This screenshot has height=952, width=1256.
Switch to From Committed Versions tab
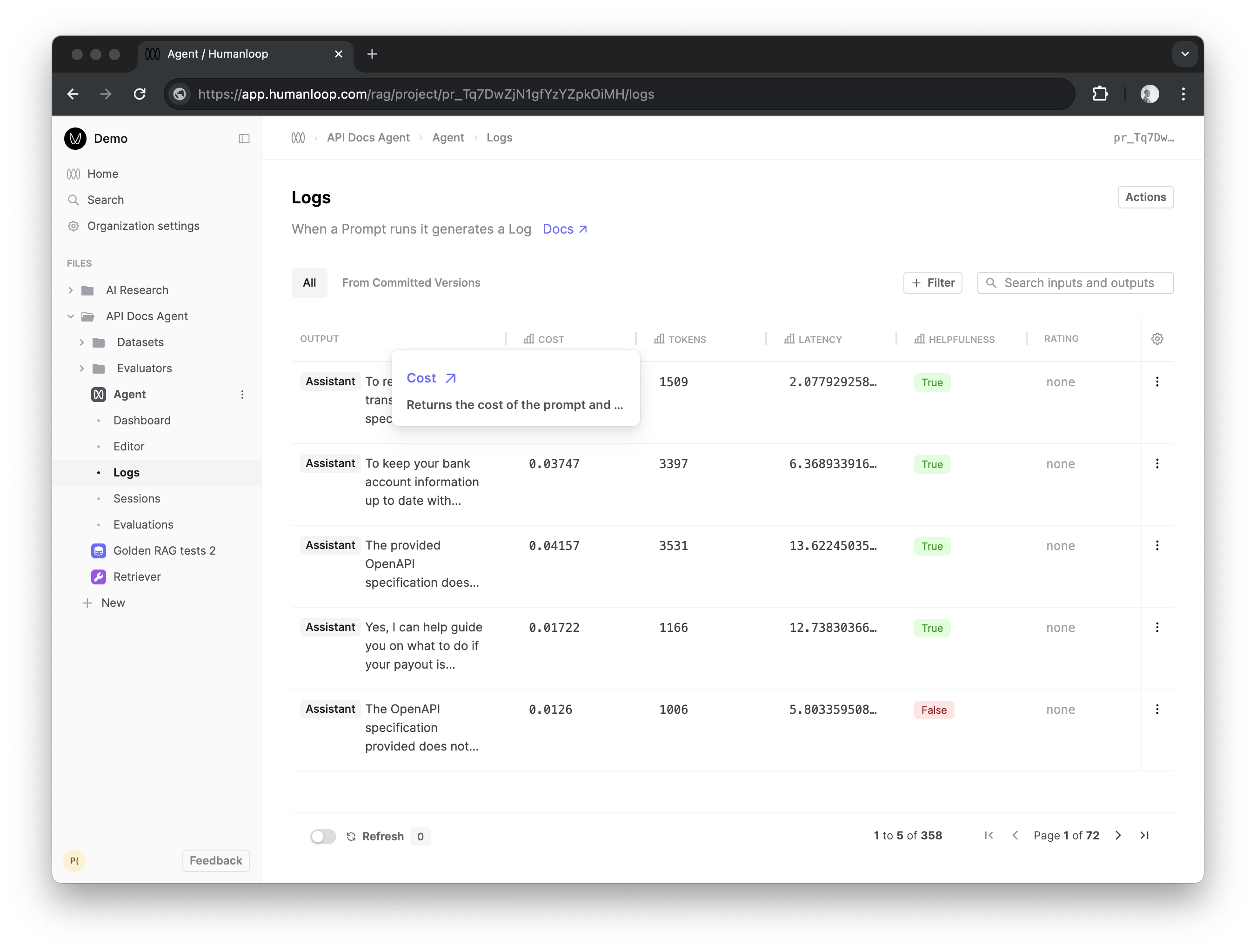[411, 283]
